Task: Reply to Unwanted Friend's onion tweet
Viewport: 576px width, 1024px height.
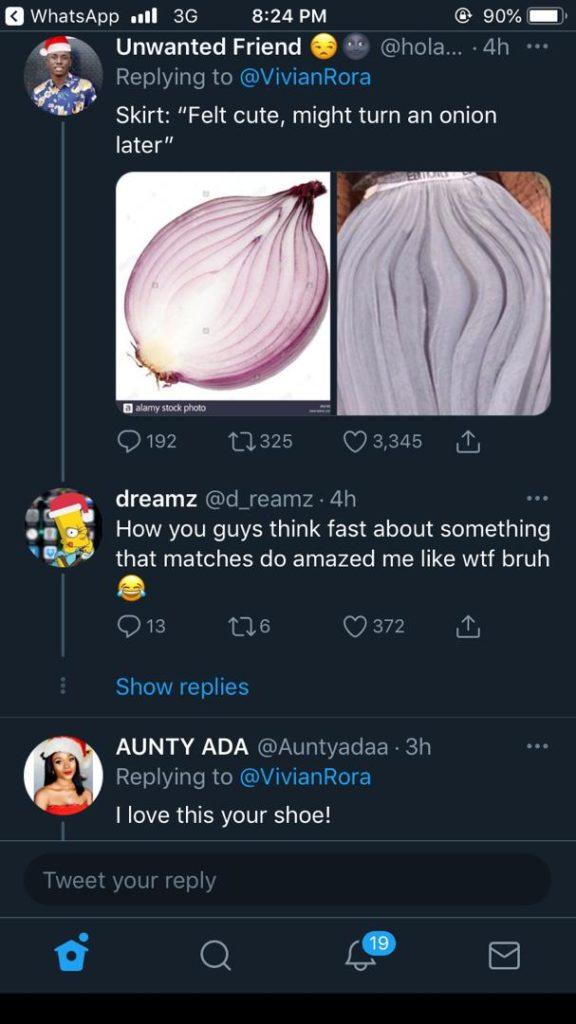Action: pyautogui.click(x=147, y=442)
